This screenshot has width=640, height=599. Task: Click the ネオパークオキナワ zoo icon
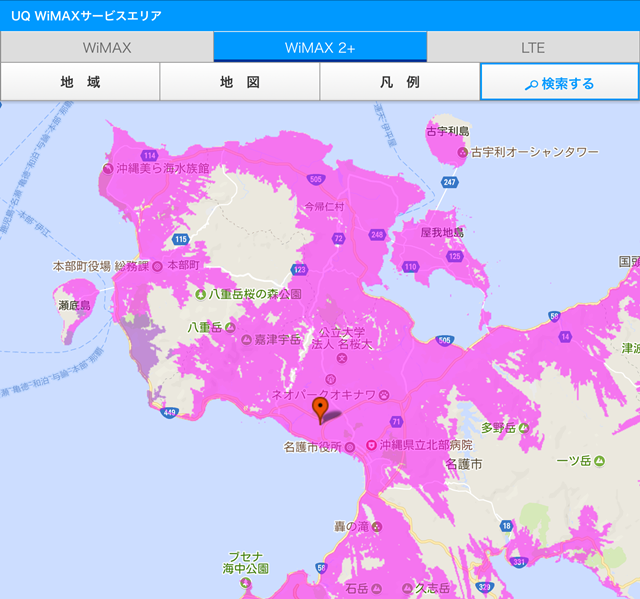[384, 395]
